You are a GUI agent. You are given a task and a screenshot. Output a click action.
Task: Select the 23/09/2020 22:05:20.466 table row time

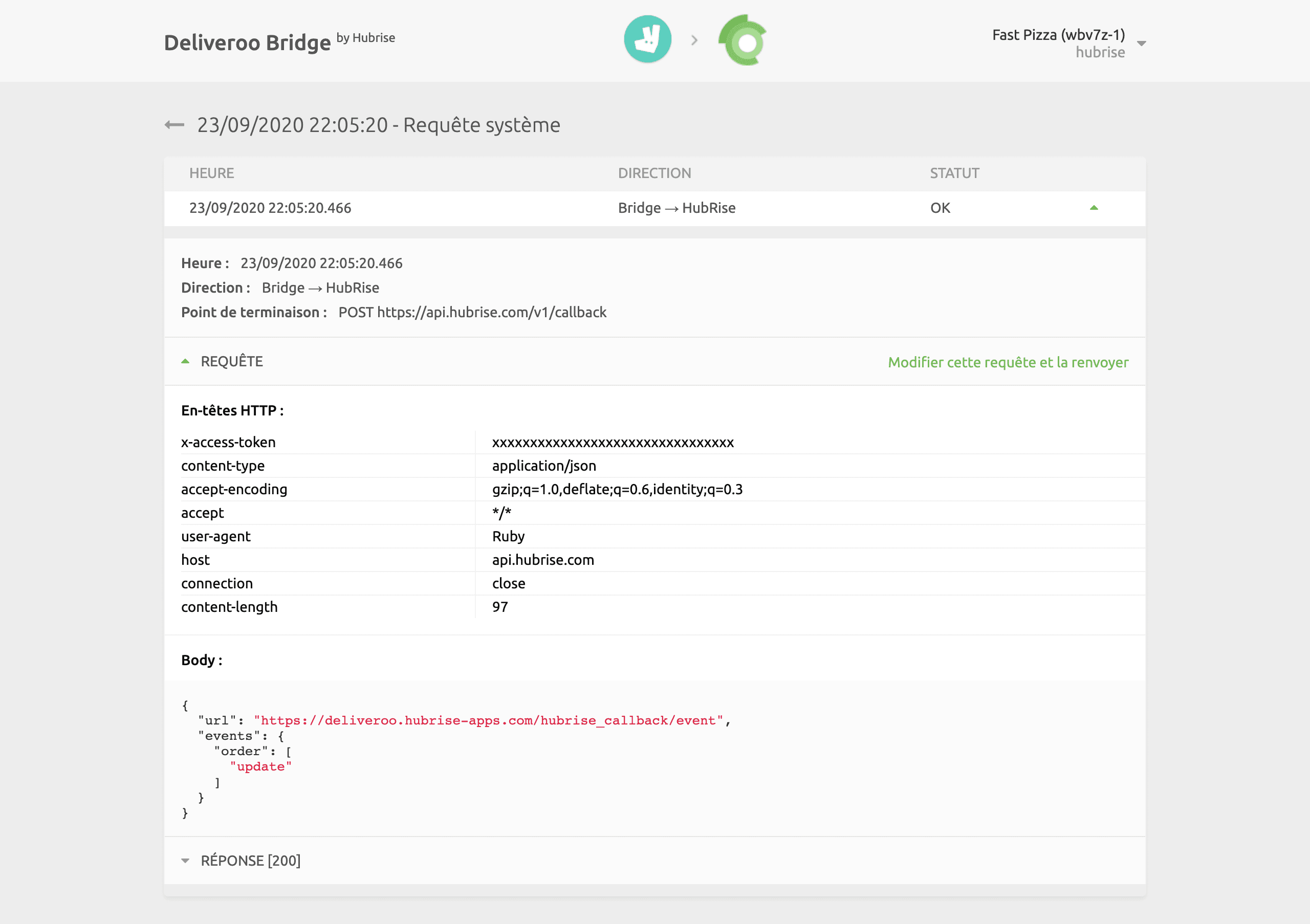pyautogui.click(x=271, y=208)
